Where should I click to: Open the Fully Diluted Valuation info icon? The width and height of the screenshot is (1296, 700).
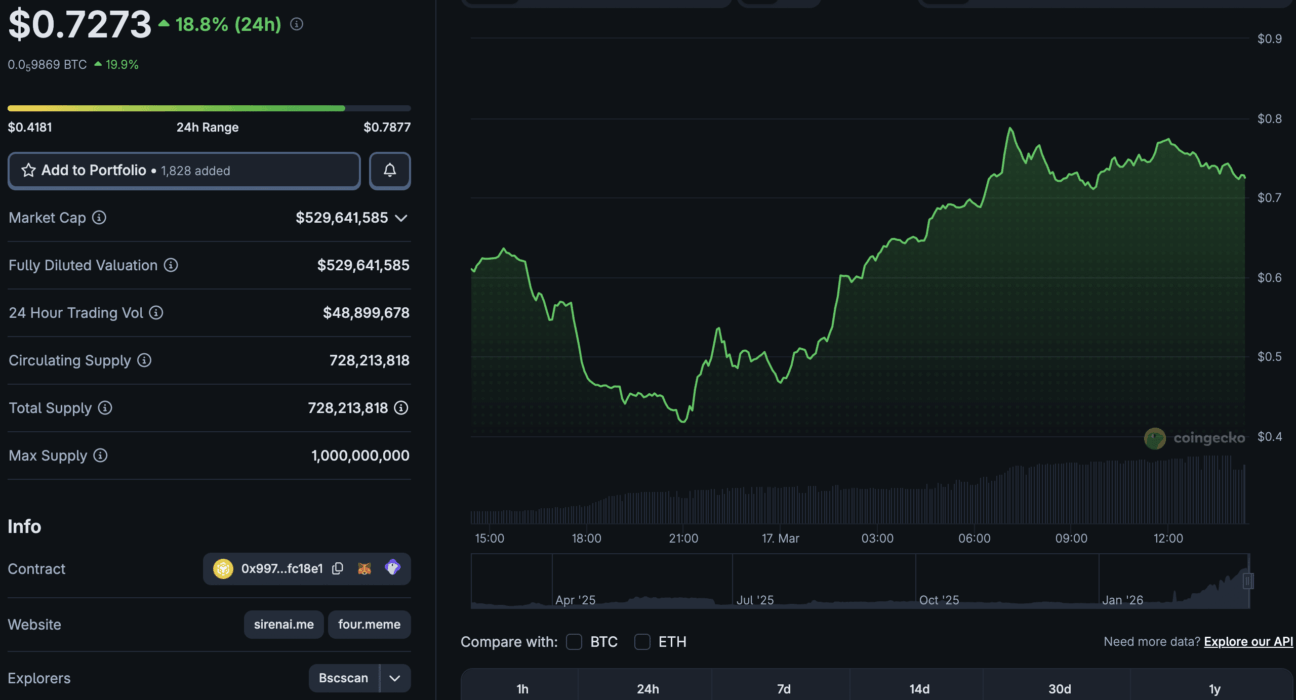click(x=171, y=266)
